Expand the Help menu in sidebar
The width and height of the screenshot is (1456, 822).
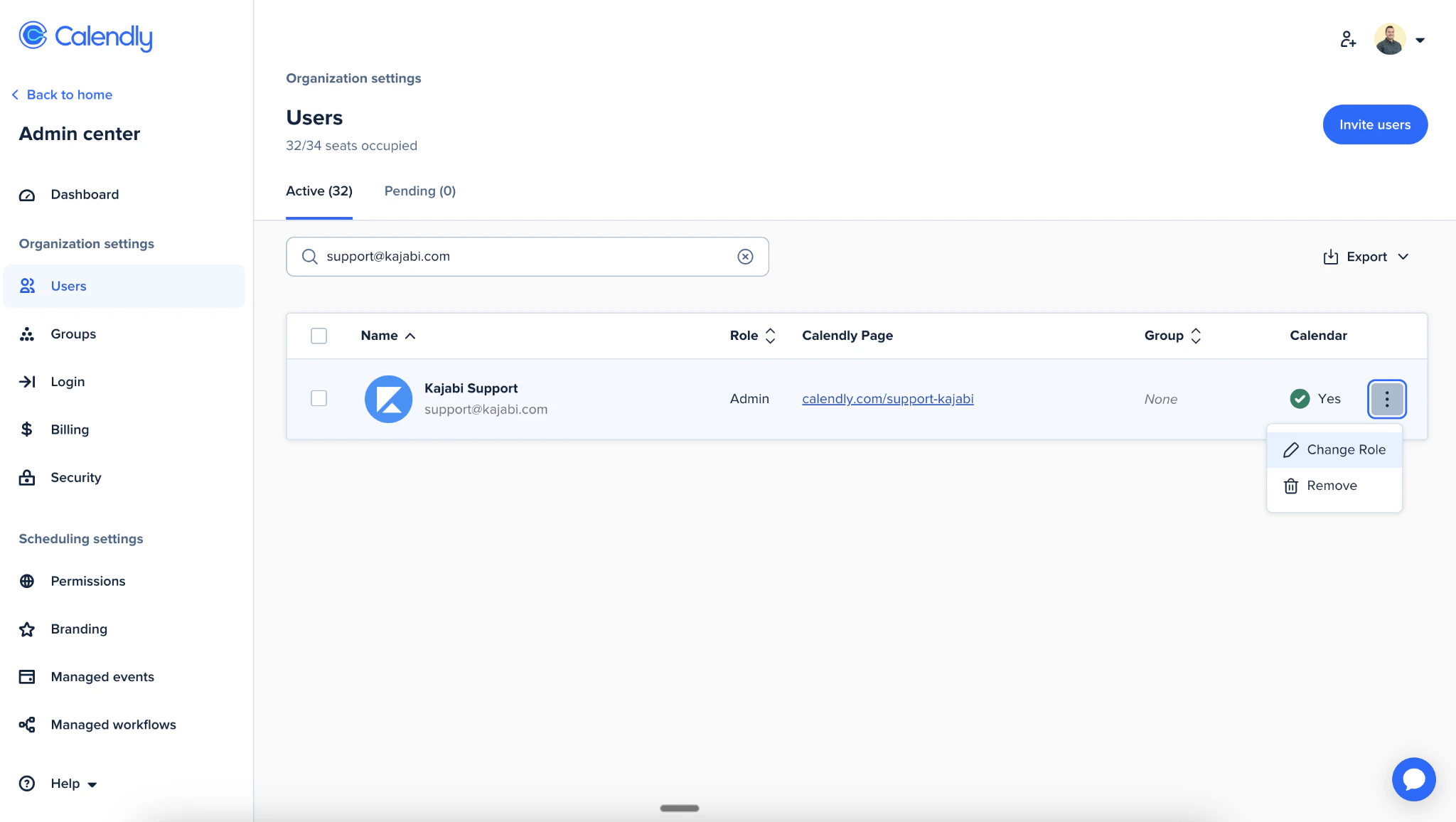(65, 783)
